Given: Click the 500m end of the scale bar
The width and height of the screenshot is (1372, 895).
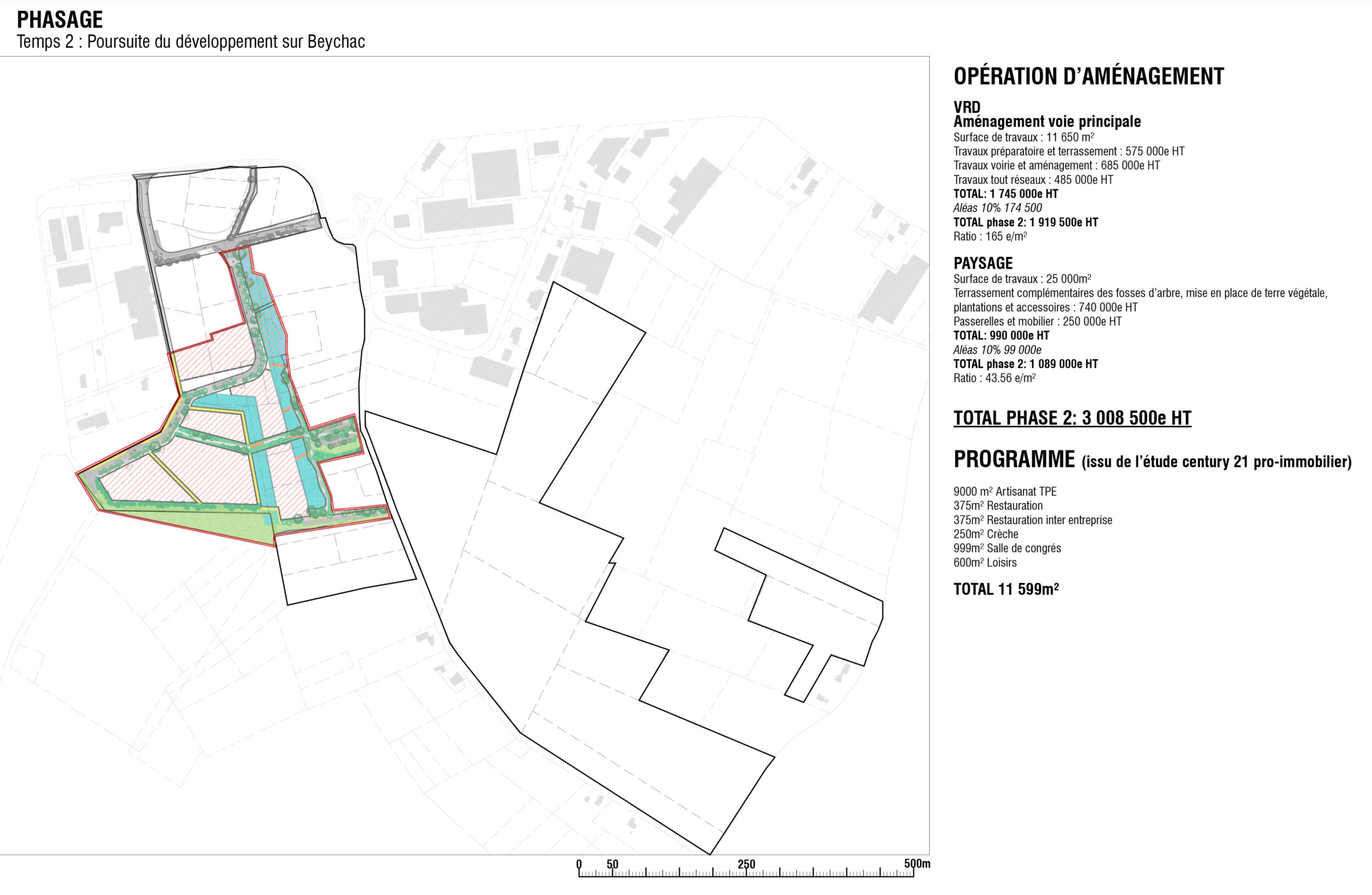Looking at the screenshot, I should (x=917, y=863).
